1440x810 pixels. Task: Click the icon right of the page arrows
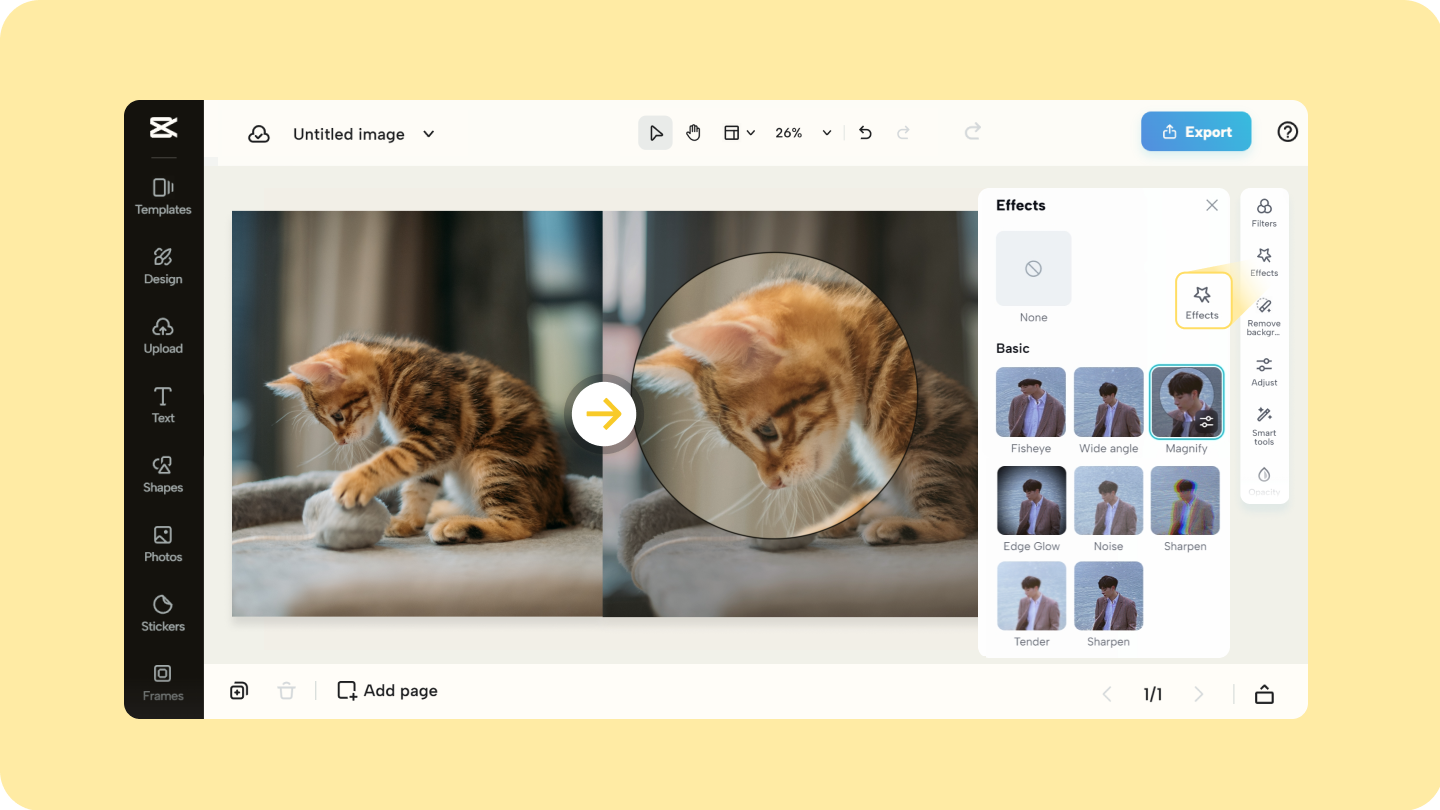(1264, 694)
